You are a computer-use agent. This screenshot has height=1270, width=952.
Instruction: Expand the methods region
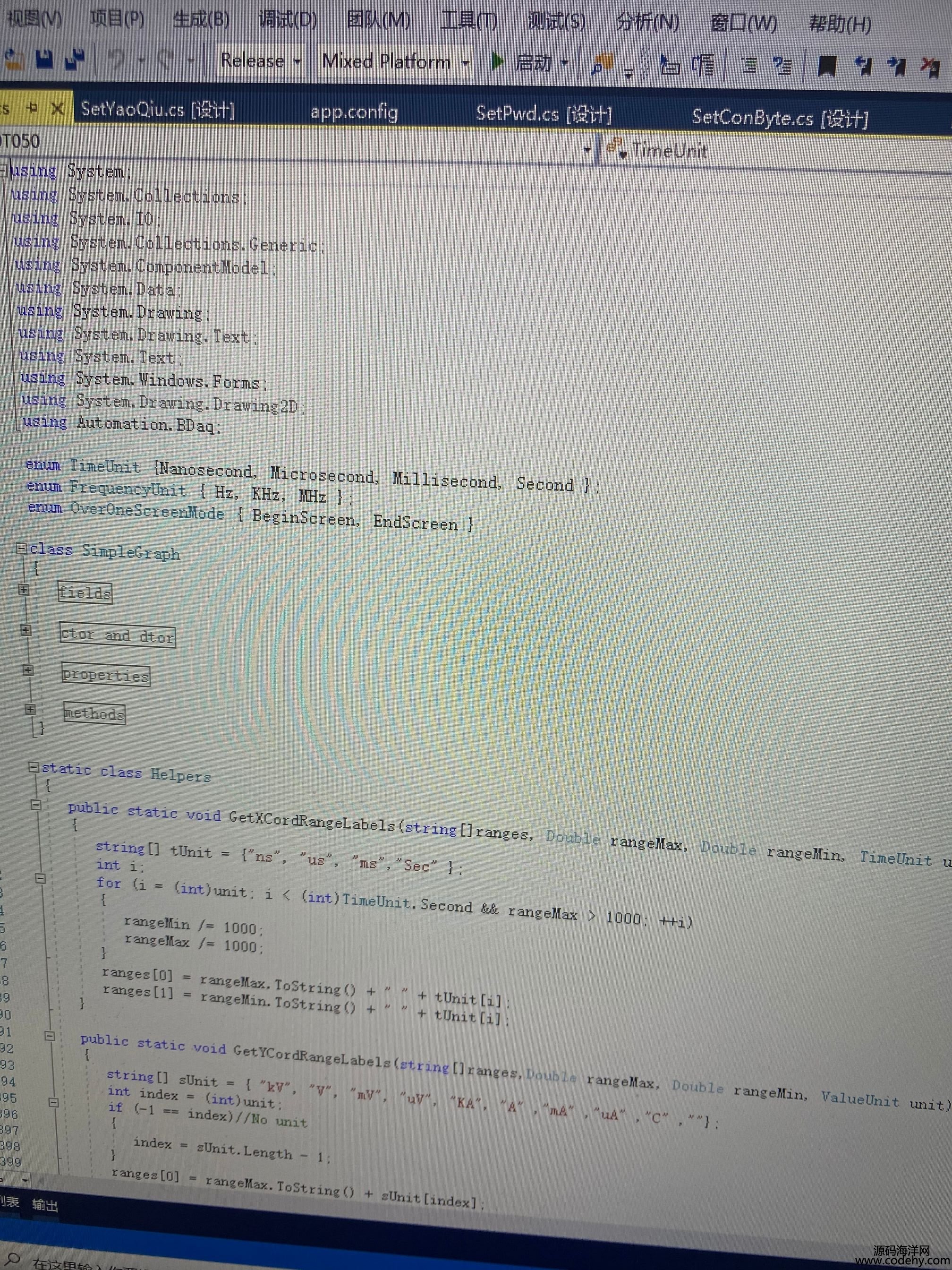point(30,710)
